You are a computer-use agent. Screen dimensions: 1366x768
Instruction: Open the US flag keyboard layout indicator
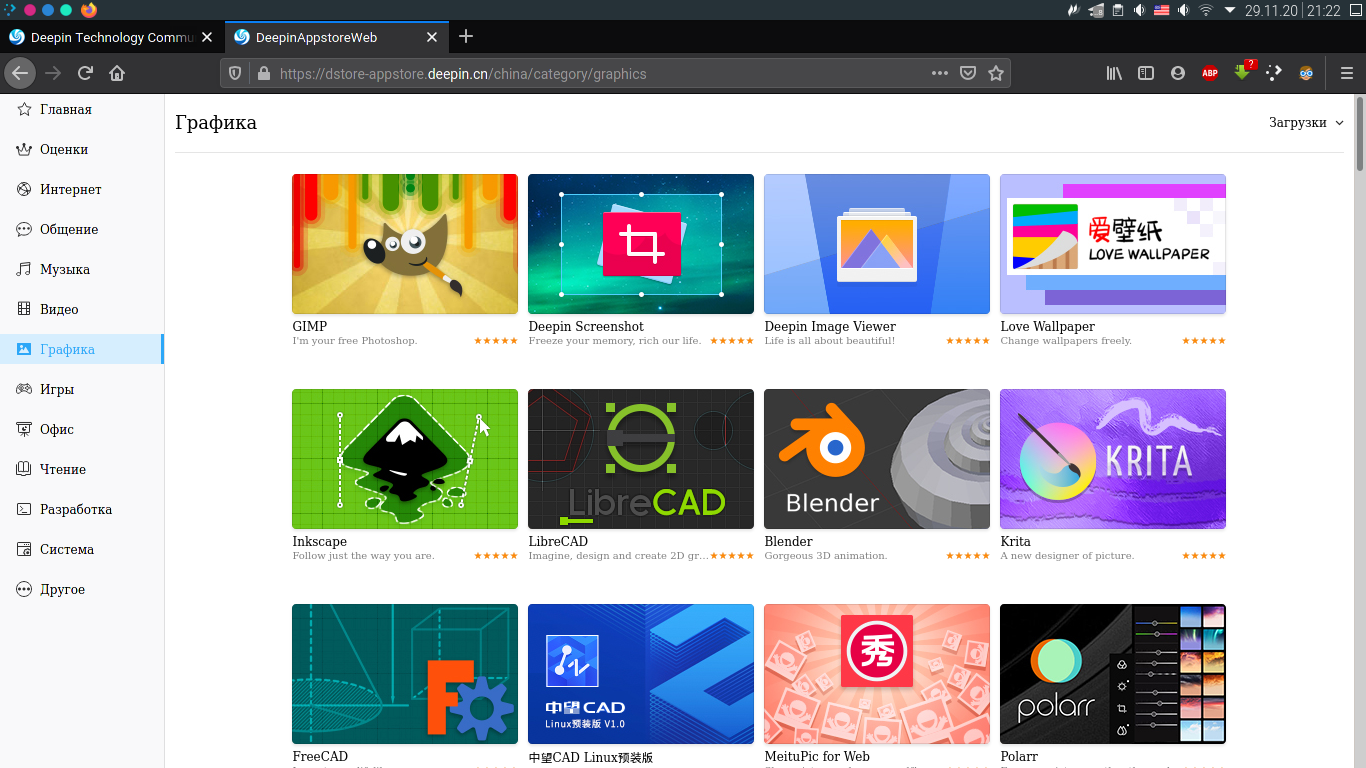pyautogui.click(x=1162, y=10)
